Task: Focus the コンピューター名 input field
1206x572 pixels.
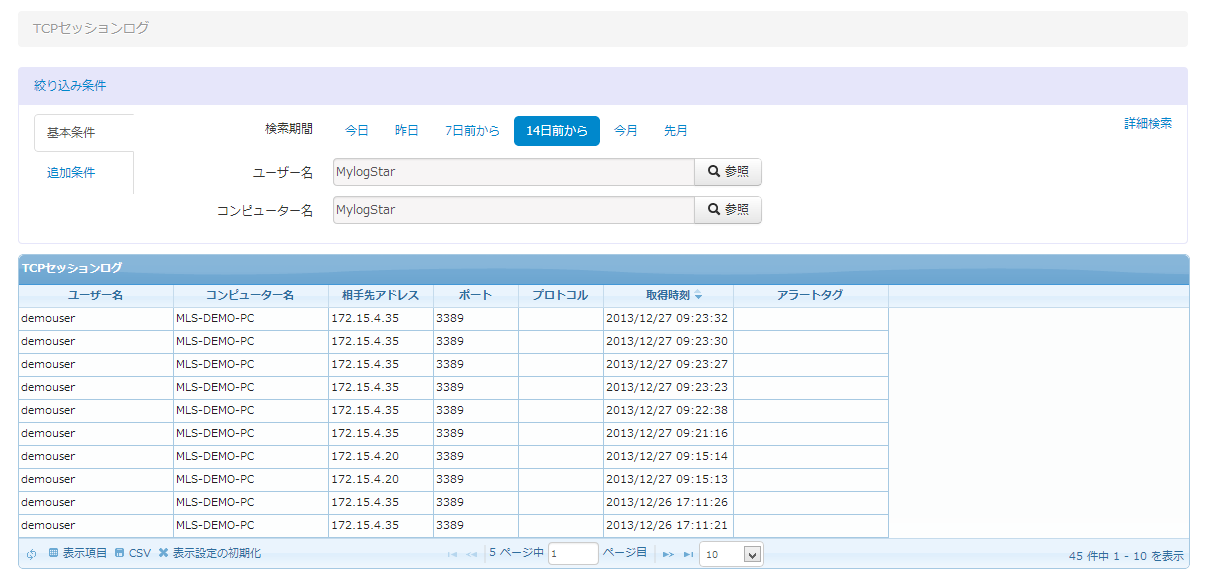Action: (x=514, y=210)
